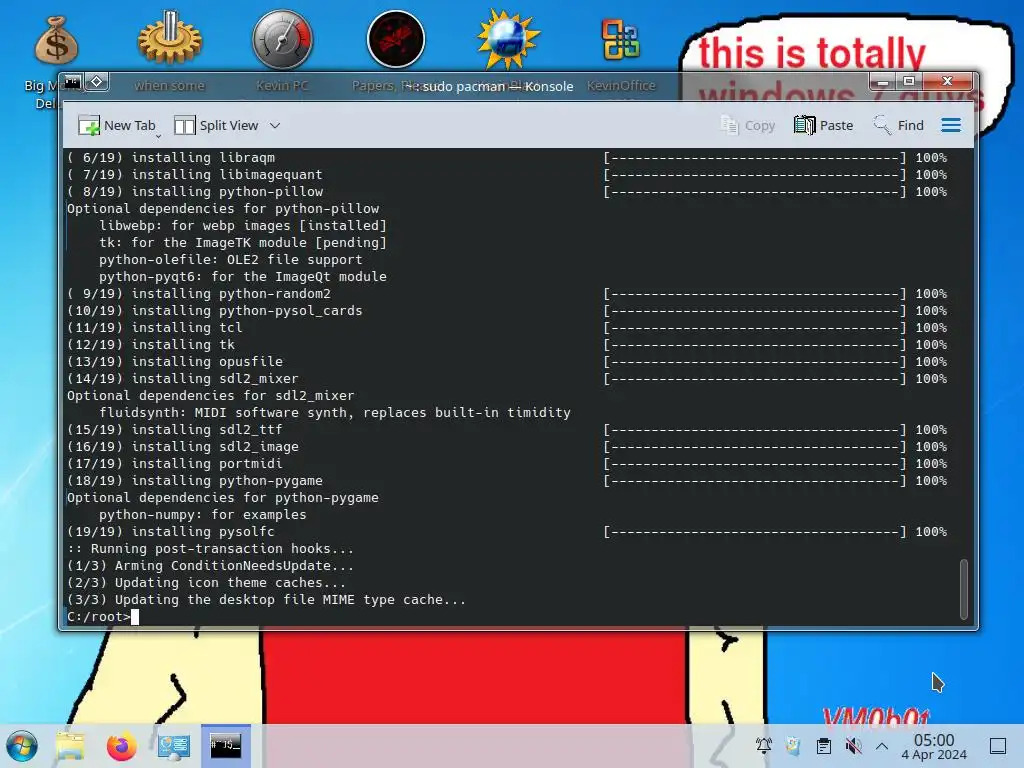
Task: Open the Konsole hamburger menu
Action: tap(951, 125)
